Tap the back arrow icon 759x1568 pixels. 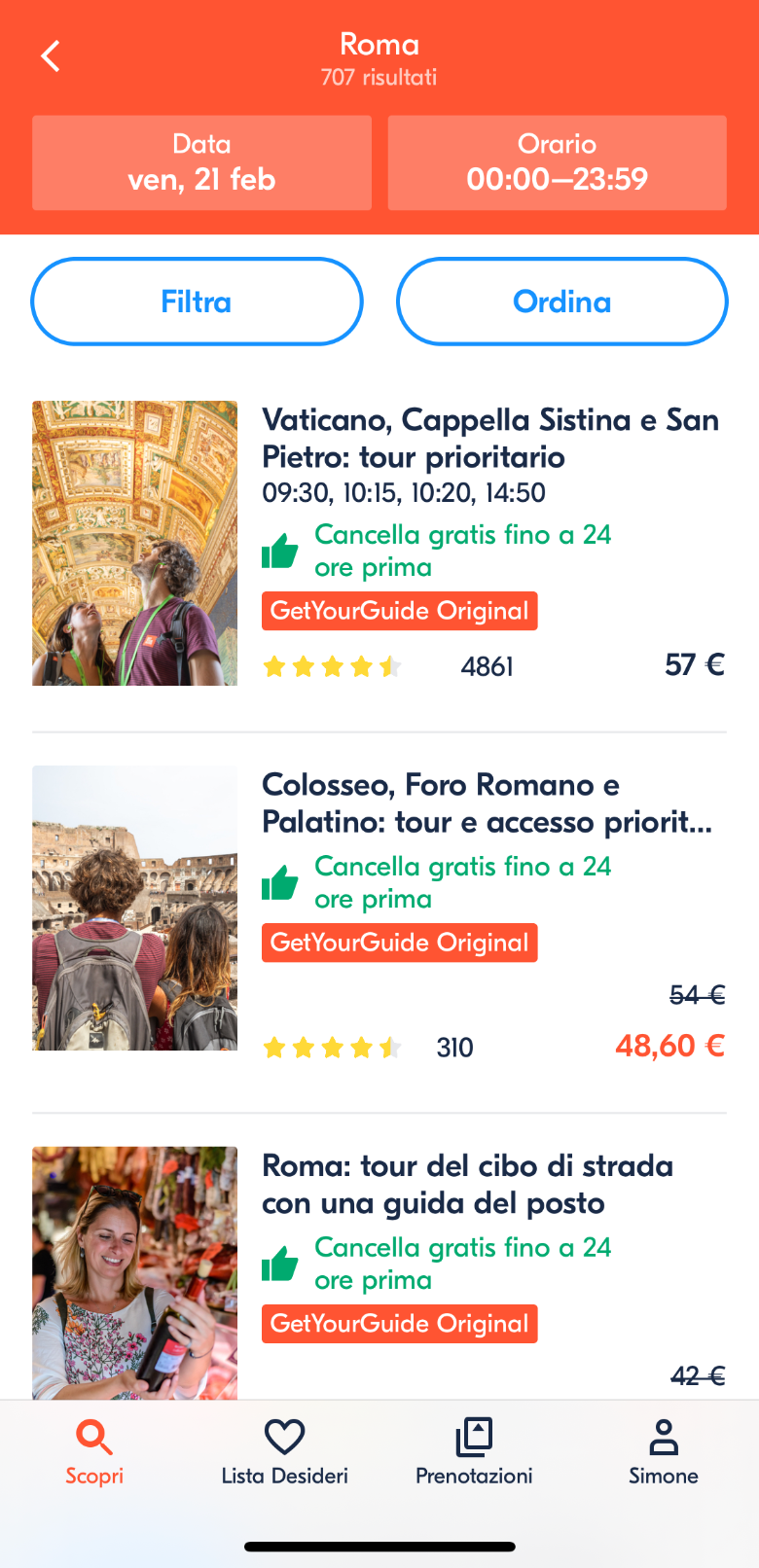pos(51,56)
